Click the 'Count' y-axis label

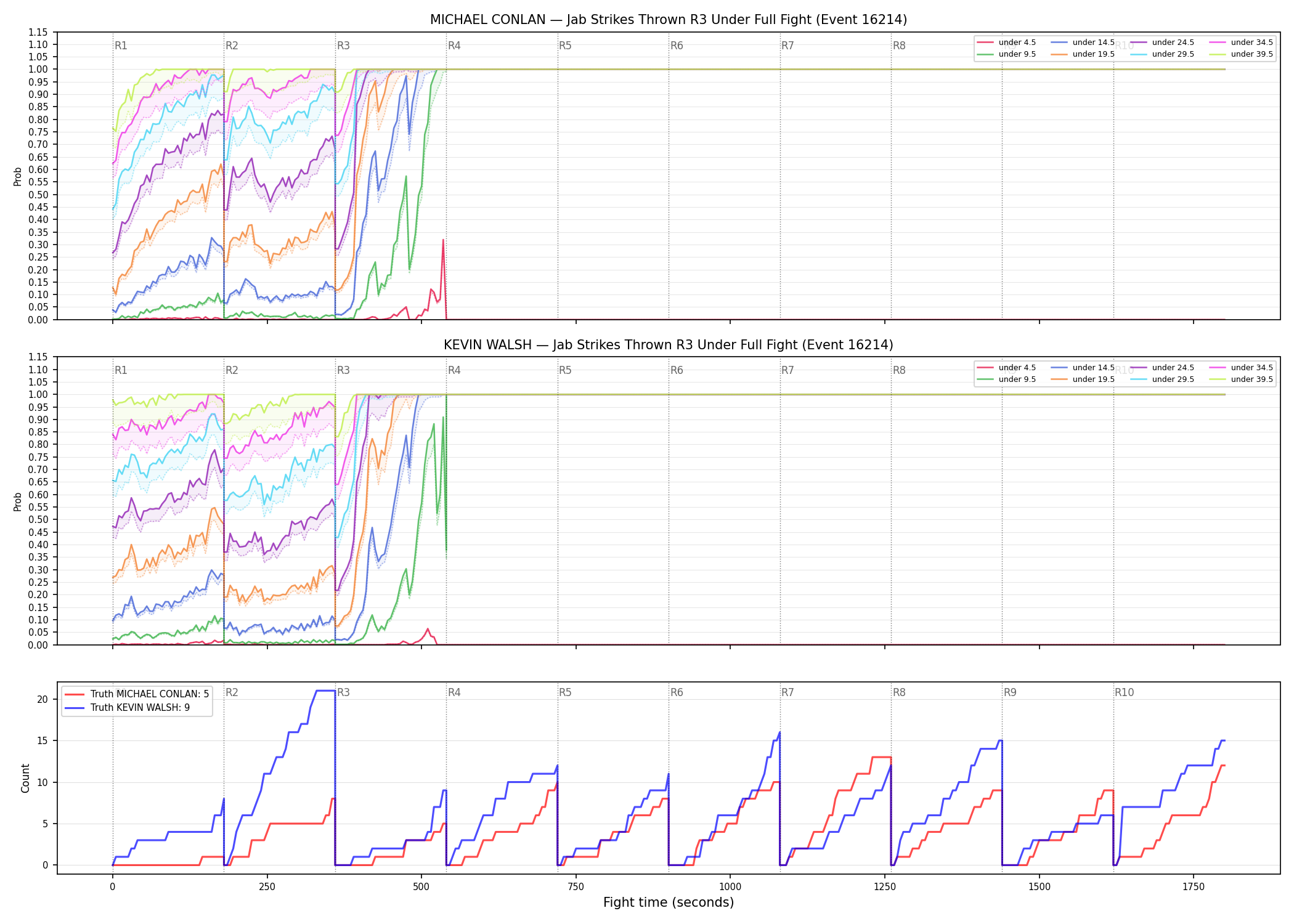25,778
